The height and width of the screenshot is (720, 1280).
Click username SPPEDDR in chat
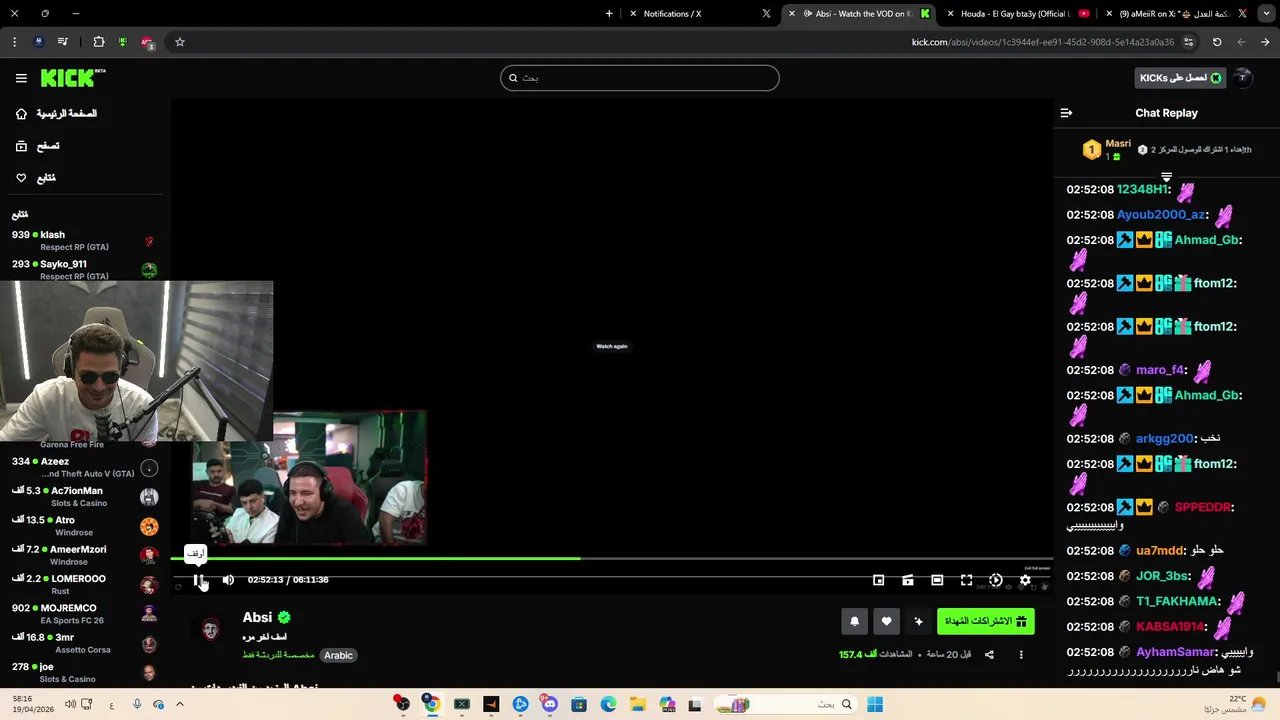(1202, 508)
